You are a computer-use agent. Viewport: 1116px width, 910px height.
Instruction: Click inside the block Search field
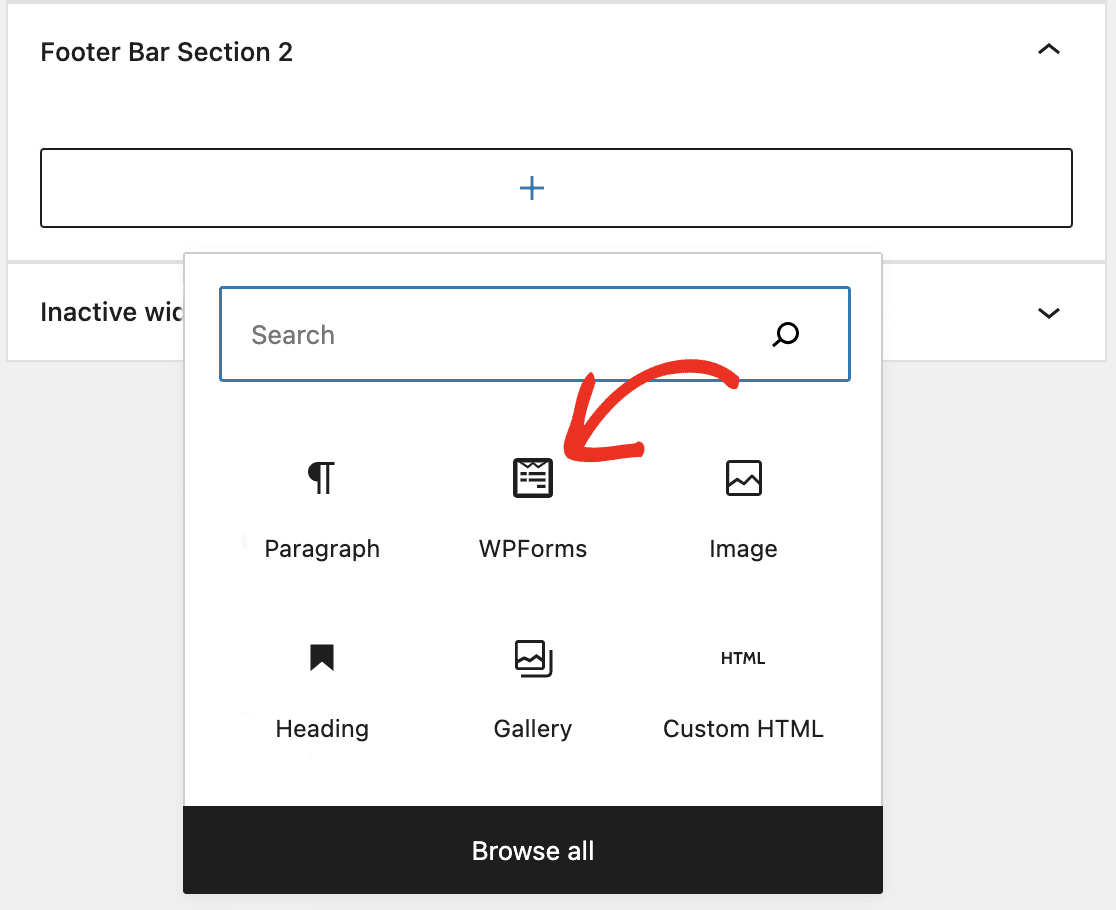[x=450, y=335]
